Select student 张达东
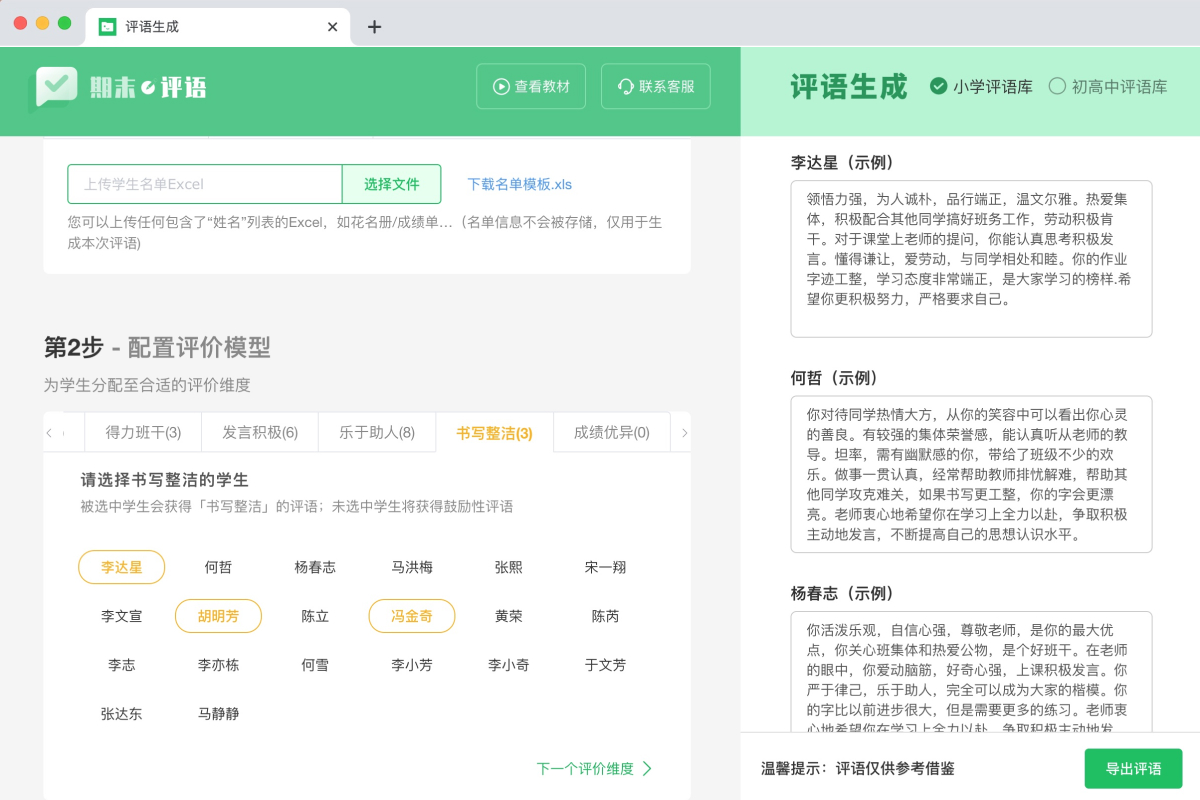 (x=122, y=713)
